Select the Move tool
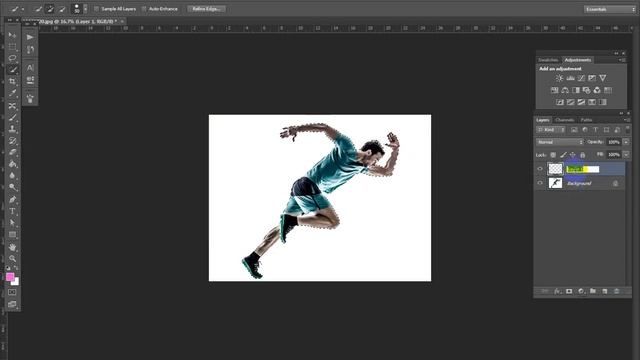 click(x=12, y=36)
